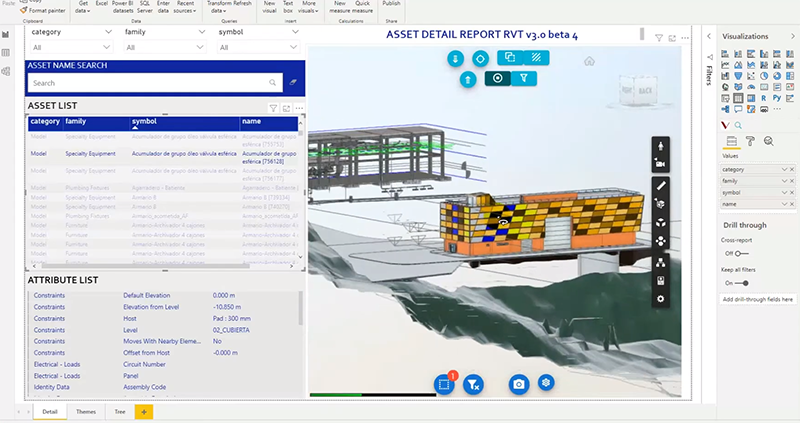The width and height of the screenshot is (800, 423).
Task: Remove symbol field from Values with X
Action: point(792,193)
